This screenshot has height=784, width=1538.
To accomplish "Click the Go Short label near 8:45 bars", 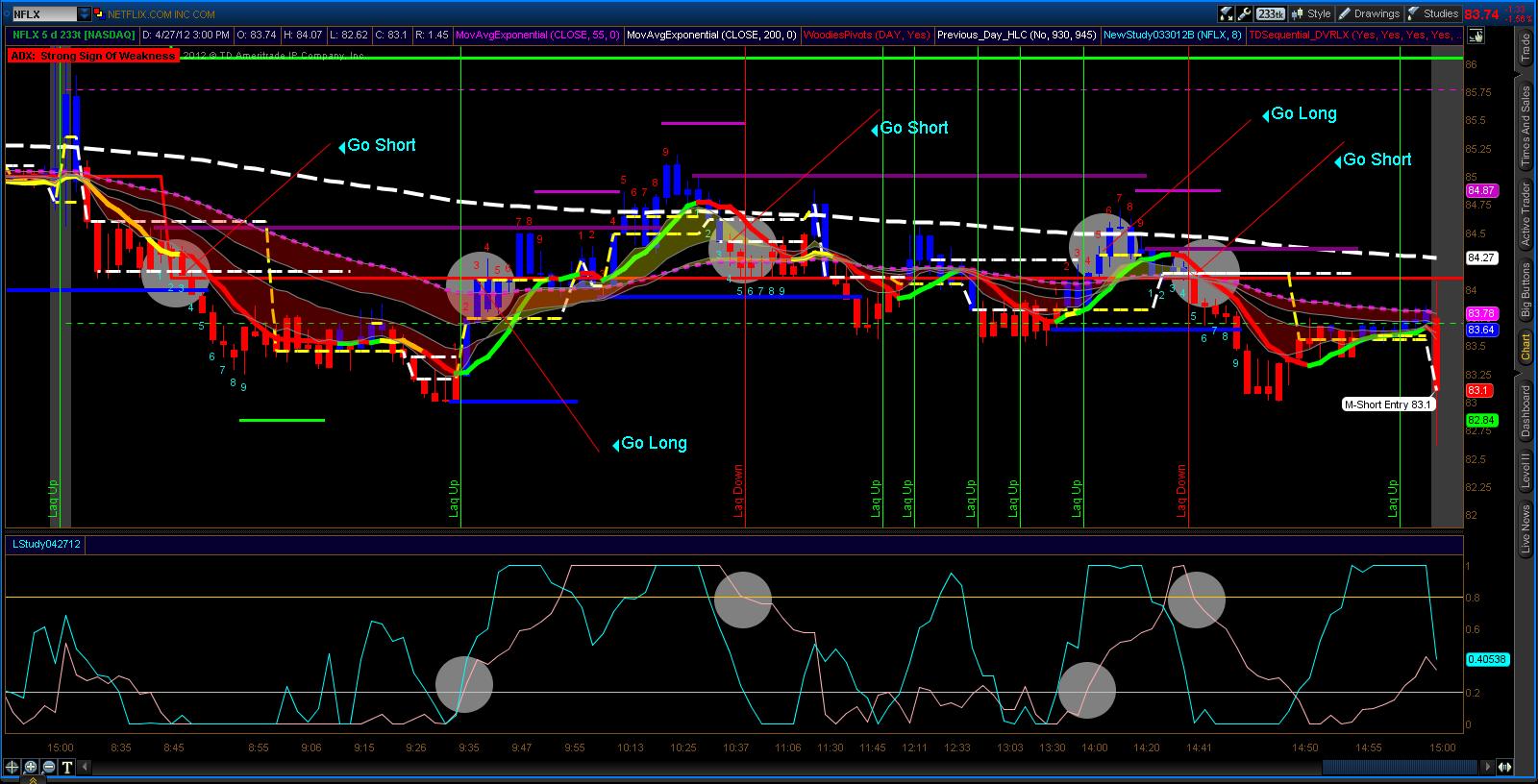I will (x=382, y=145).
